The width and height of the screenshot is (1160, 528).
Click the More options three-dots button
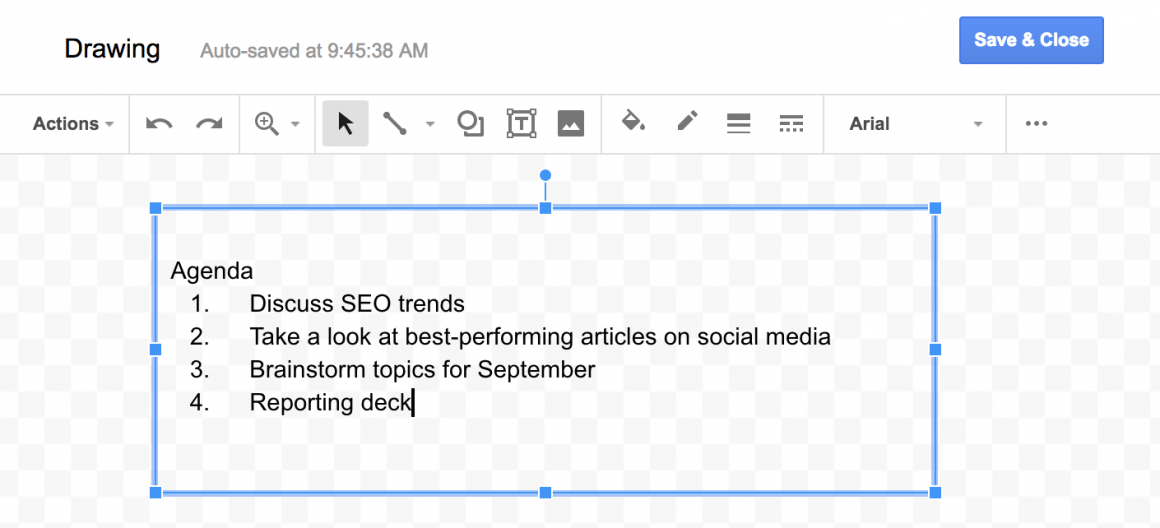1036,123
